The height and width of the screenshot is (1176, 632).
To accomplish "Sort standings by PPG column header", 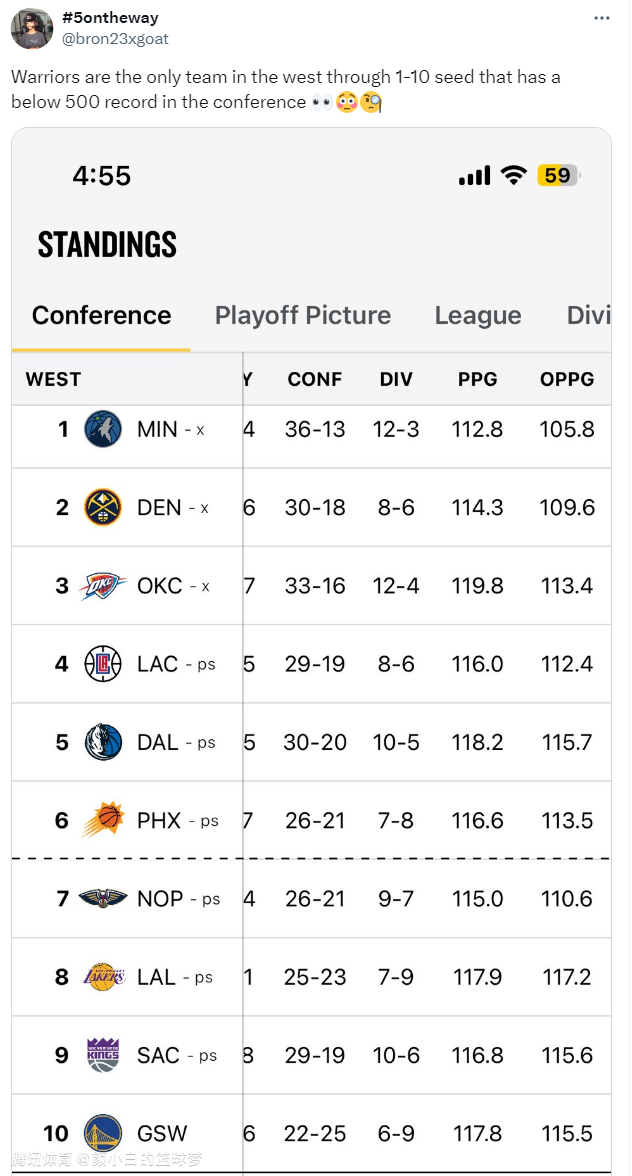I will [x=478, y=379].
